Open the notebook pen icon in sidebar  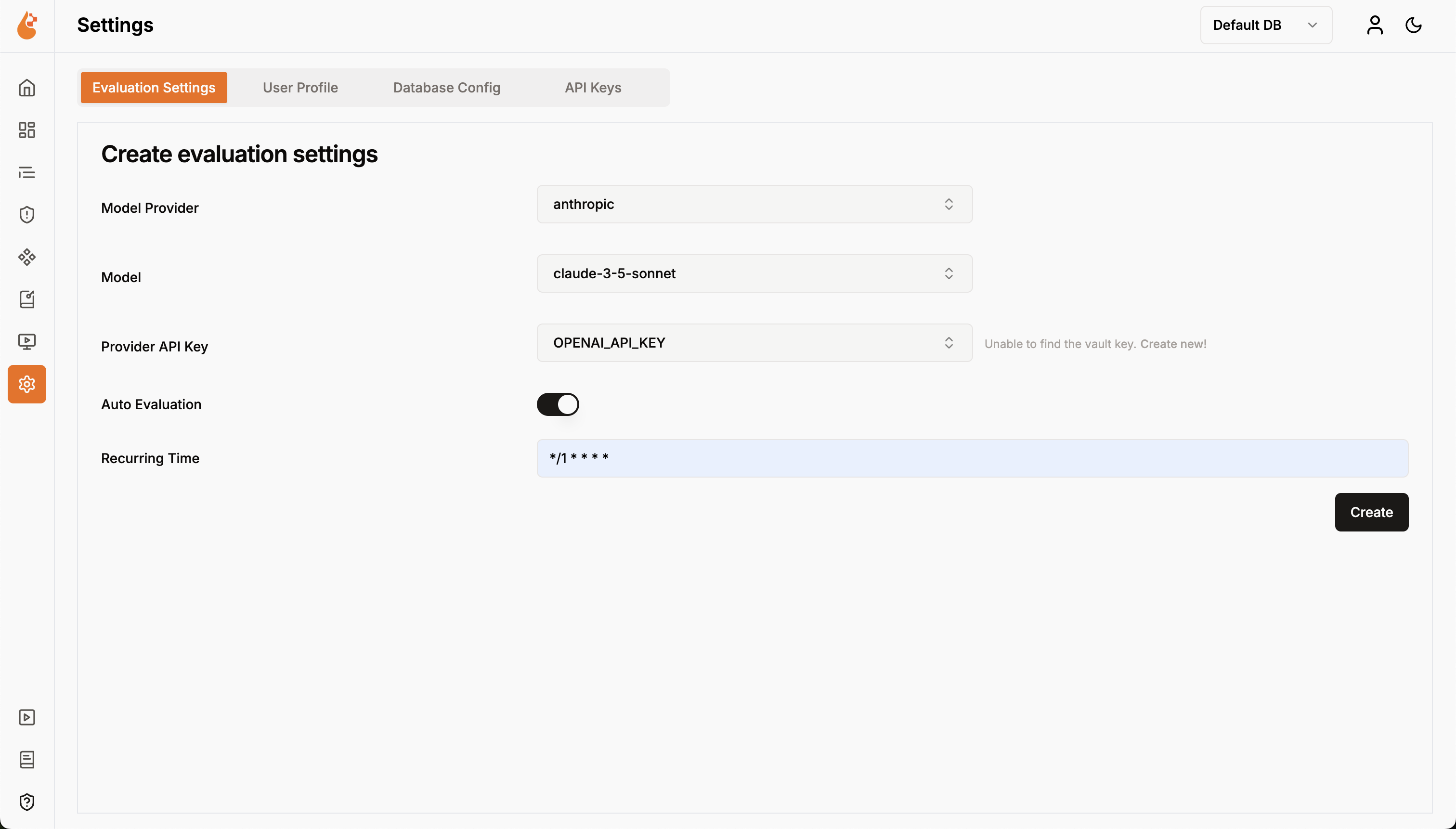pos(27,299)
